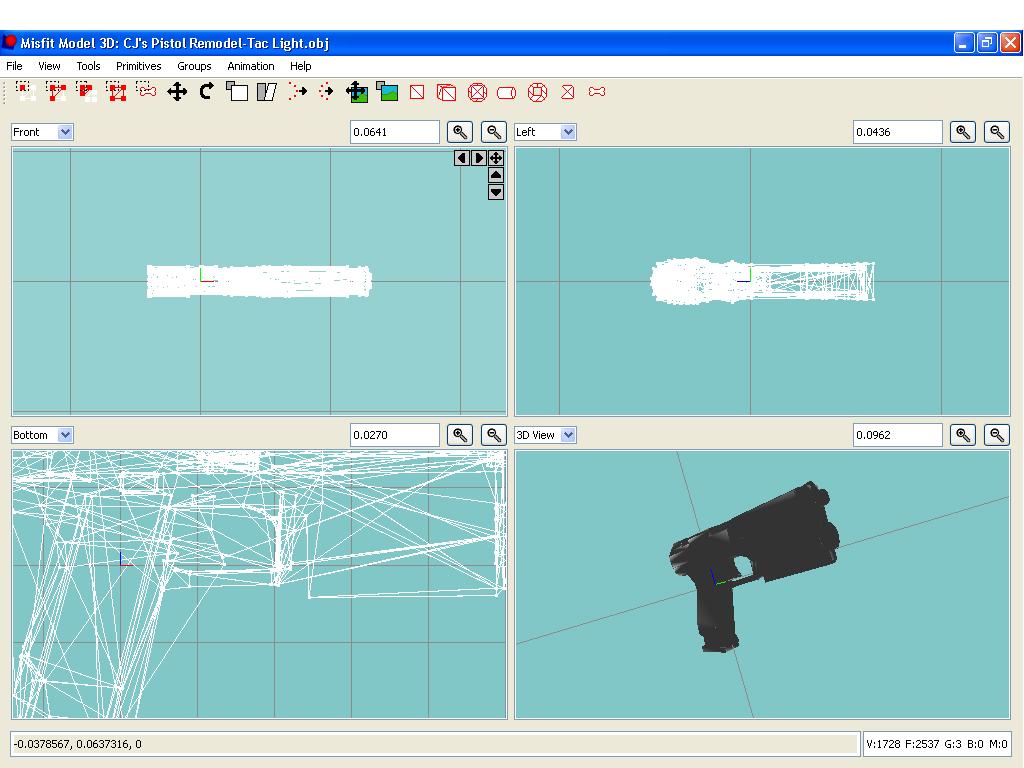Select the Drag Vertex tool
Screen dimensions: 1024x768
tap(326, 92)
